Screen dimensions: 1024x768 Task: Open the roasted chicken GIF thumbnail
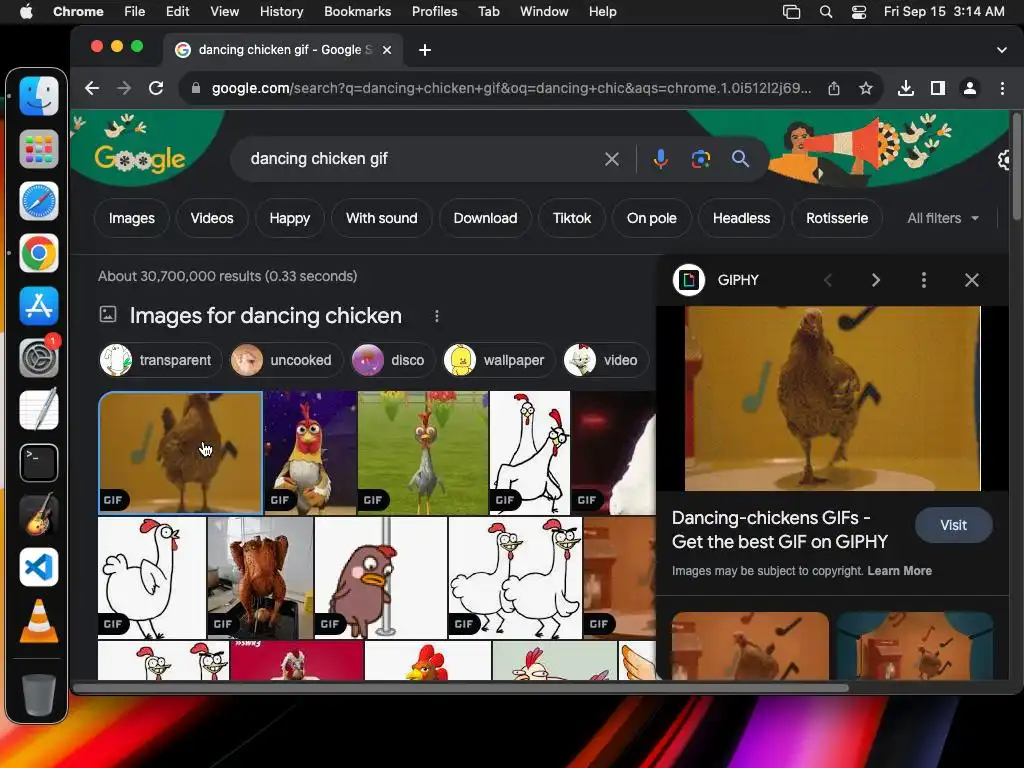point(260,577)
